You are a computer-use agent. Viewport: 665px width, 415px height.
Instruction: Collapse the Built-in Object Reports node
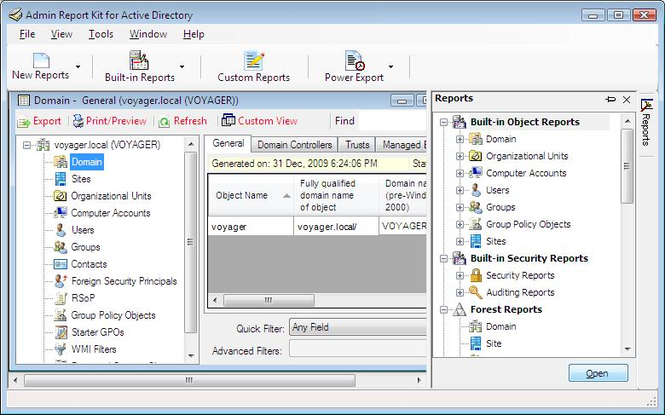[444, 122]
